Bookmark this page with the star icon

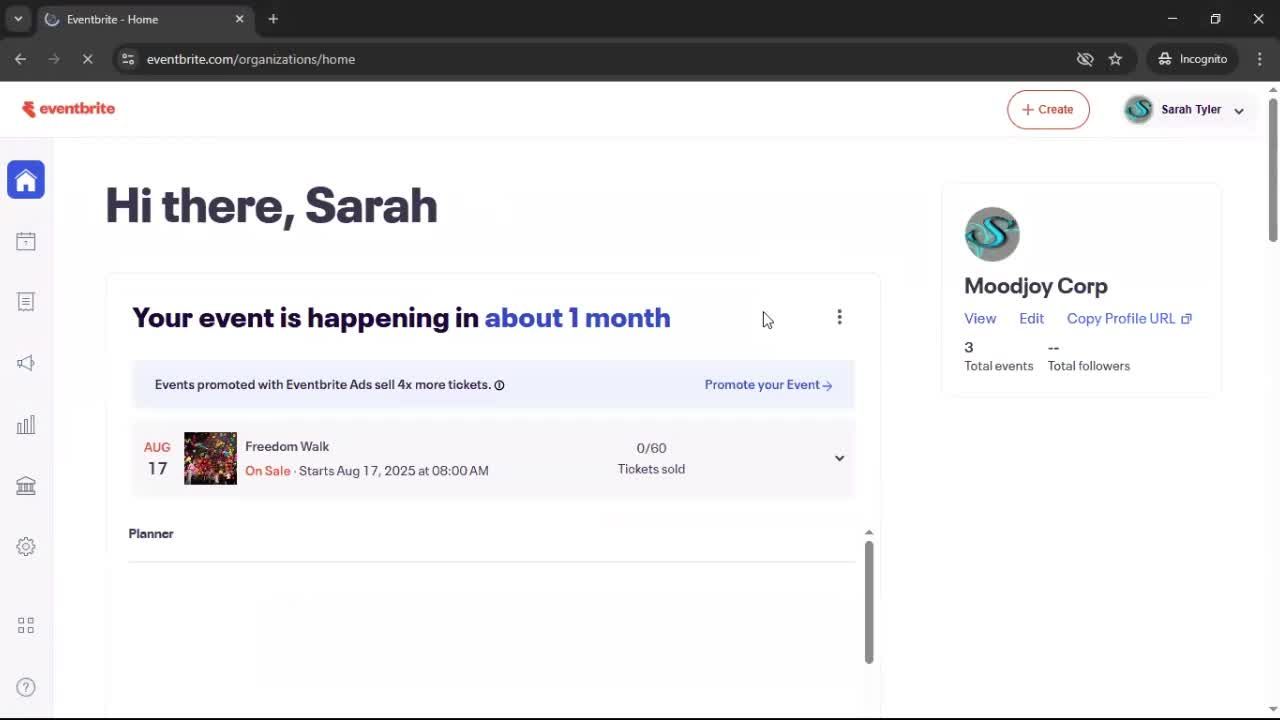coord(1115,59)
